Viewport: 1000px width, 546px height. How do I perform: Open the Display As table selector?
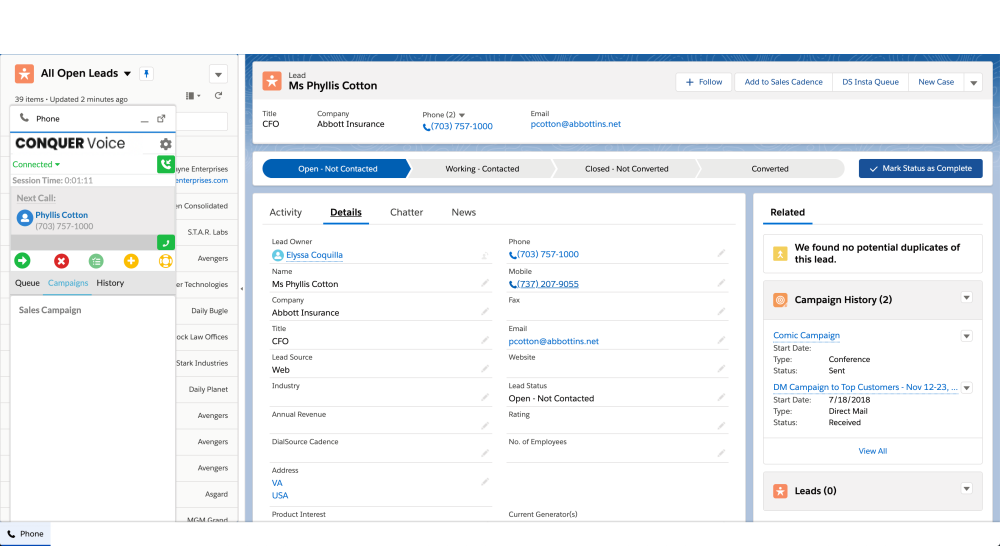(193, 96)
